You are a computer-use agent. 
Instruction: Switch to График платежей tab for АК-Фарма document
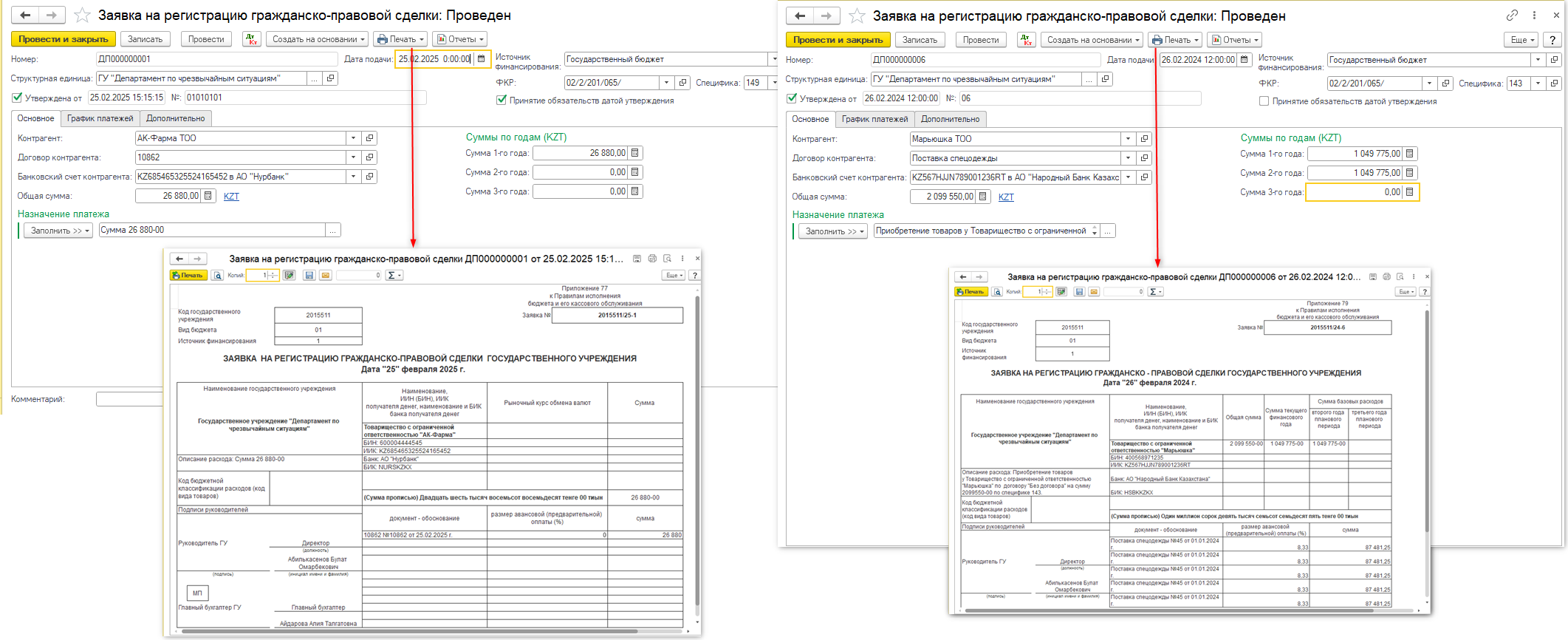click(x=100, y=118)
